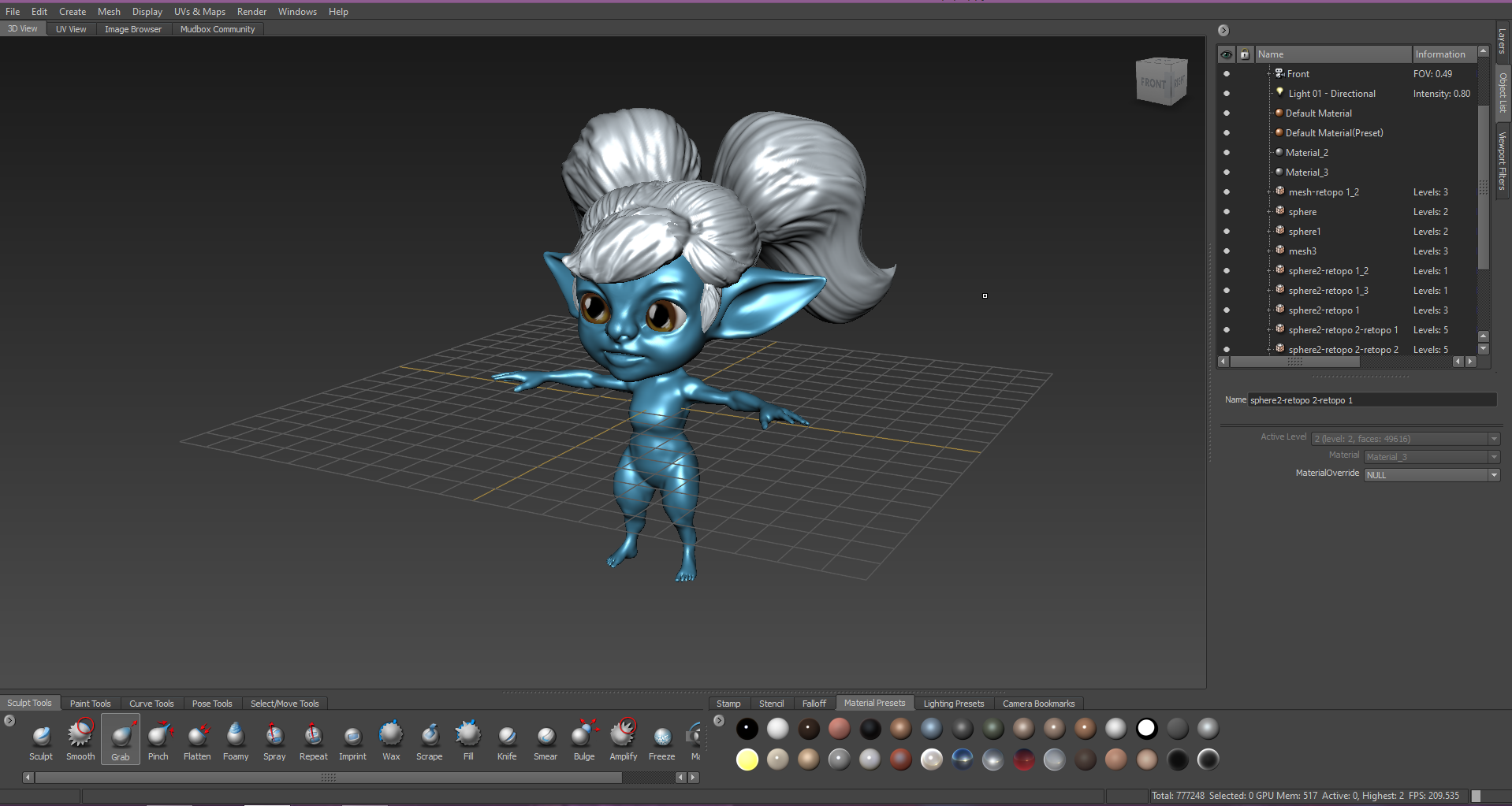Click the material presets tray arrow button
Image resolution: width=1512 pixels, height=806 pixels.
click(x=719, y=720)
